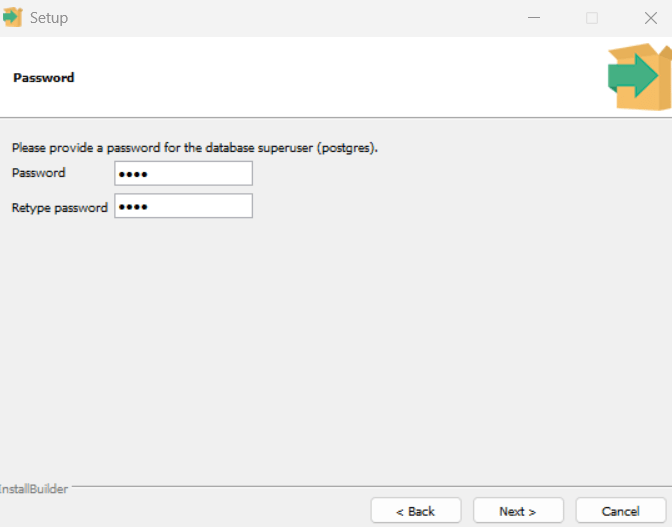Click the bold Password heading
Viewport: 672px width, 527px height.
[x=44, y=78]
